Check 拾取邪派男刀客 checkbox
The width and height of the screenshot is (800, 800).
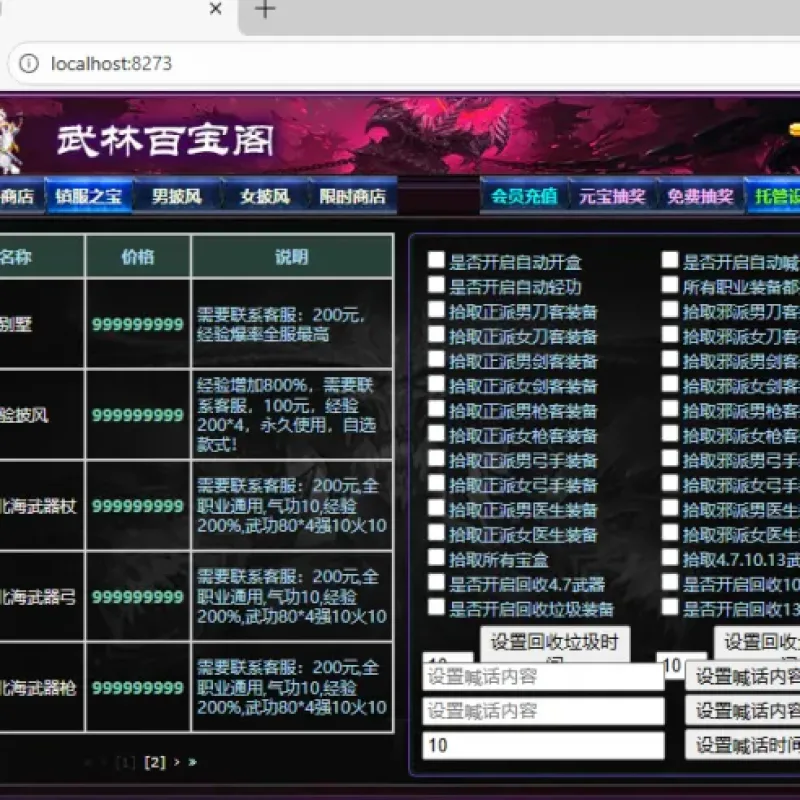[670, 309]
